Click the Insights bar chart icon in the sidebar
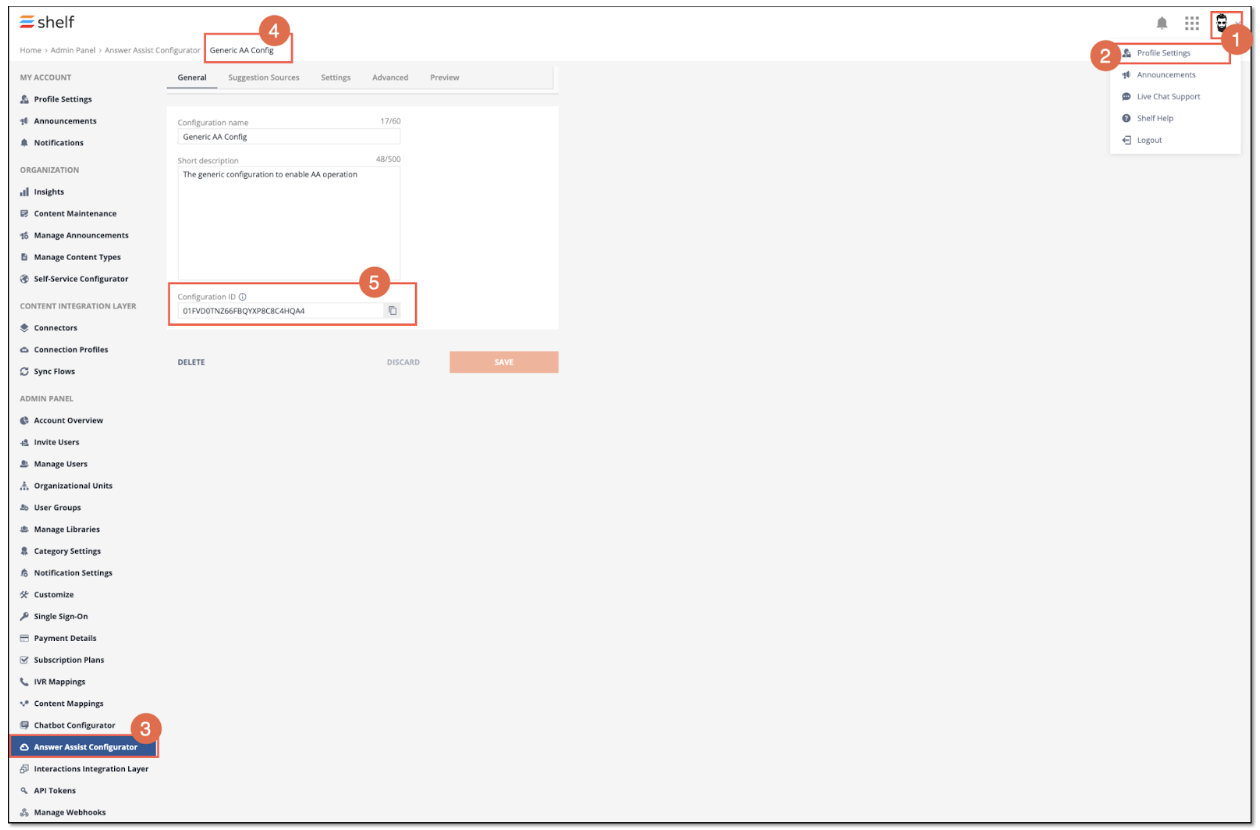 point(24,192)
